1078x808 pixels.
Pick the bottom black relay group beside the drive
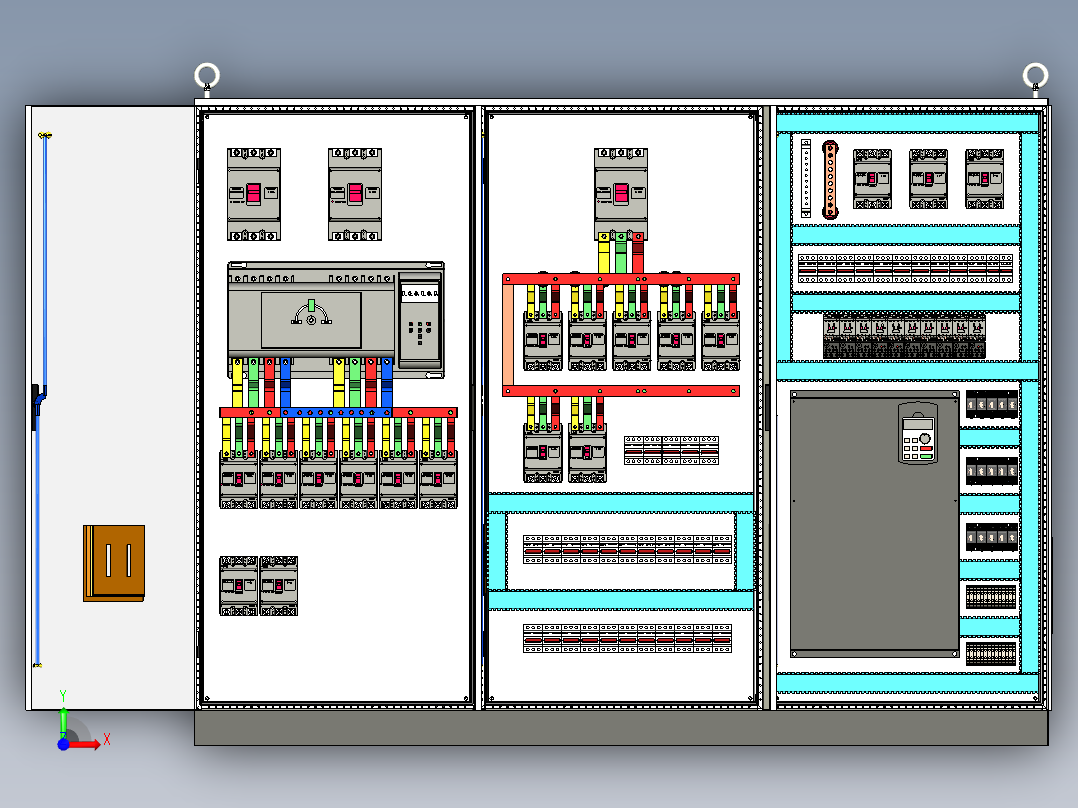click(x=991, y=536)
